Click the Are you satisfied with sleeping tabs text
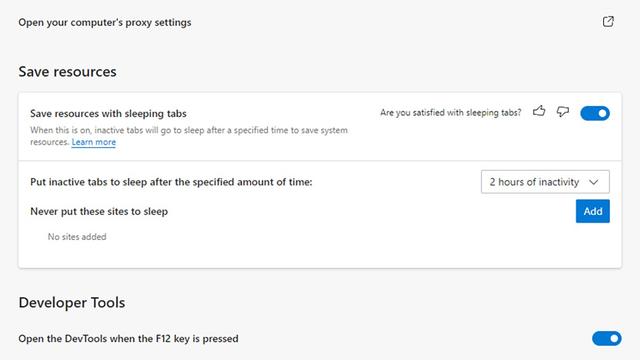This screenshot has width=640, height=360. coord(451,113)
